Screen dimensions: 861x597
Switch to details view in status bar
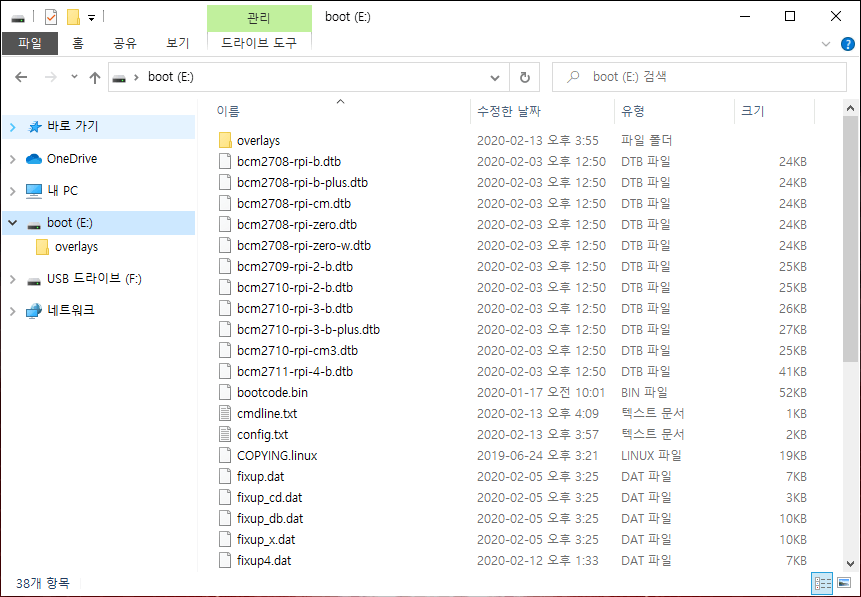click(x=823, y=583)
